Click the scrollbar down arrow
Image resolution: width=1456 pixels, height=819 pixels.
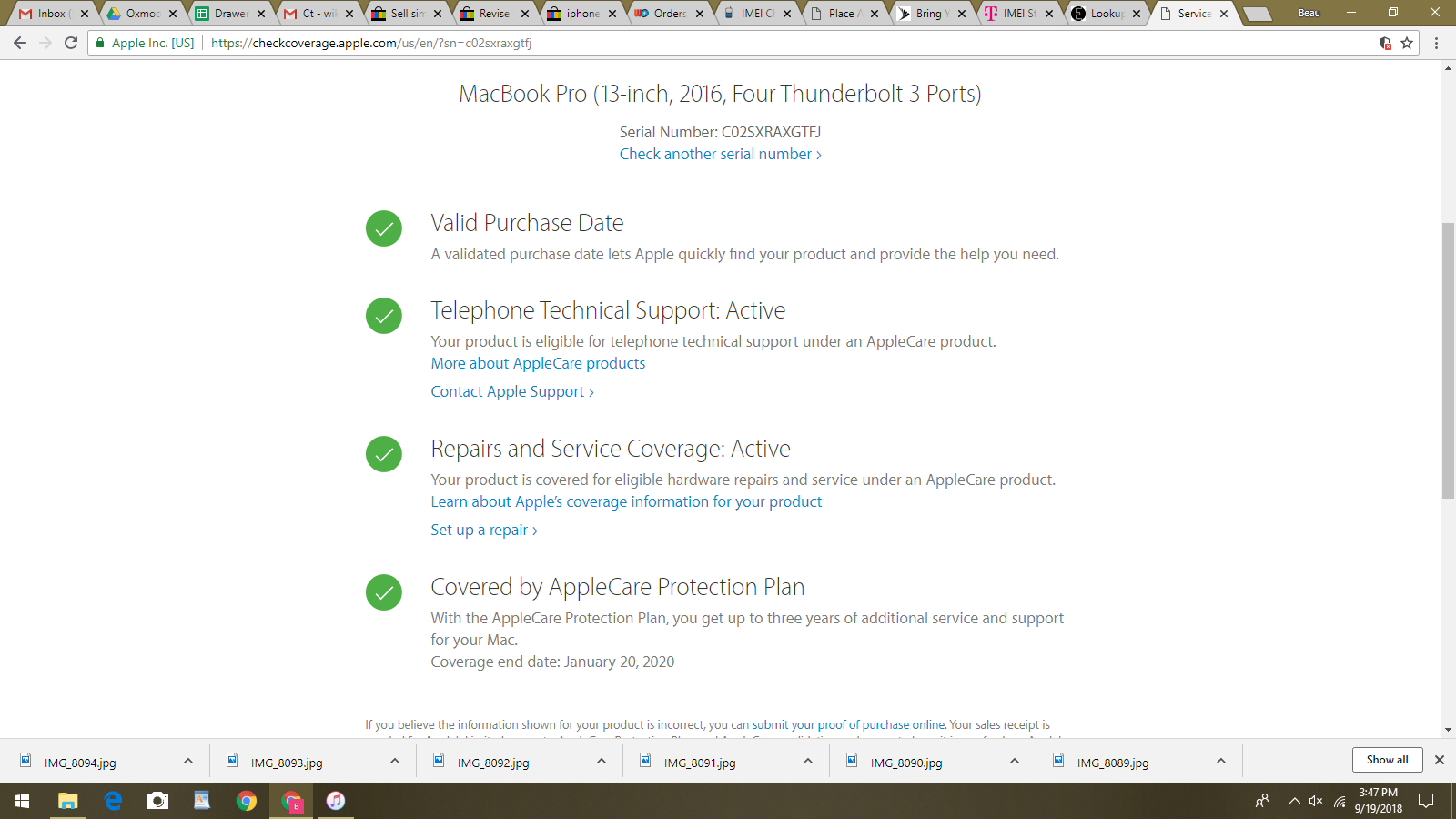pos(1448,730)
